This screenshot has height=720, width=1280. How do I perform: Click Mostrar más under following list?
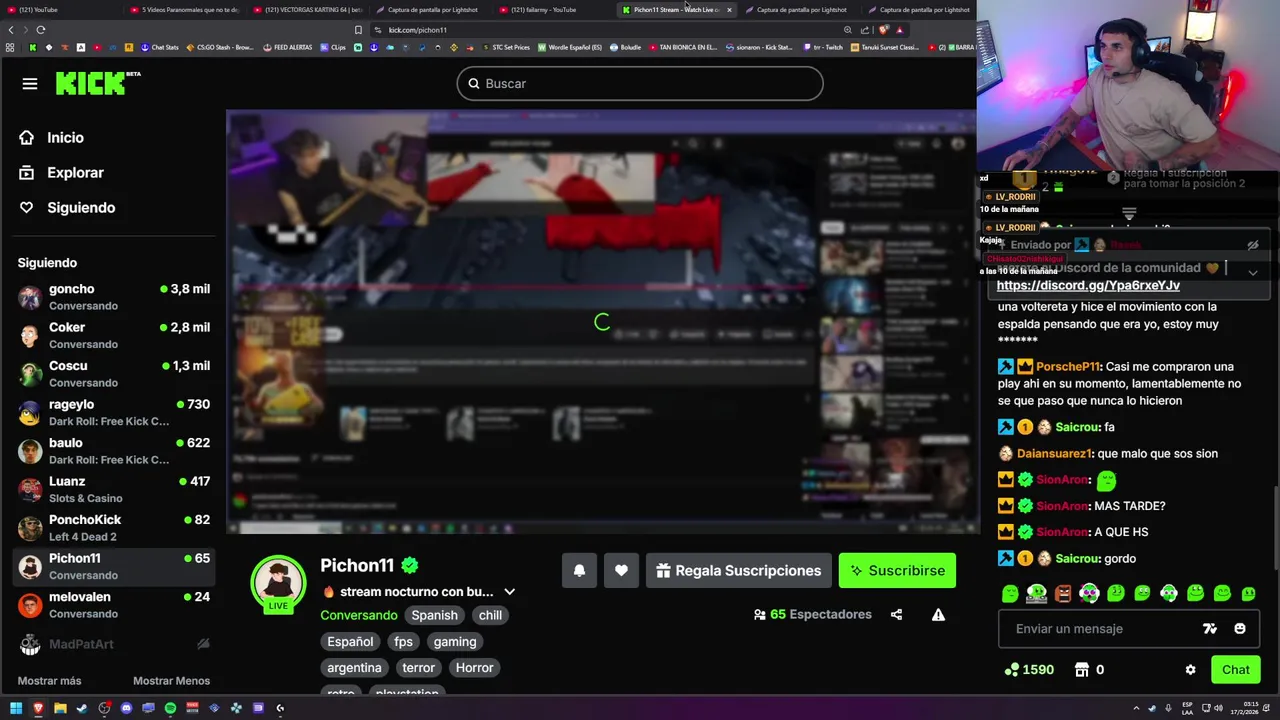49,681
